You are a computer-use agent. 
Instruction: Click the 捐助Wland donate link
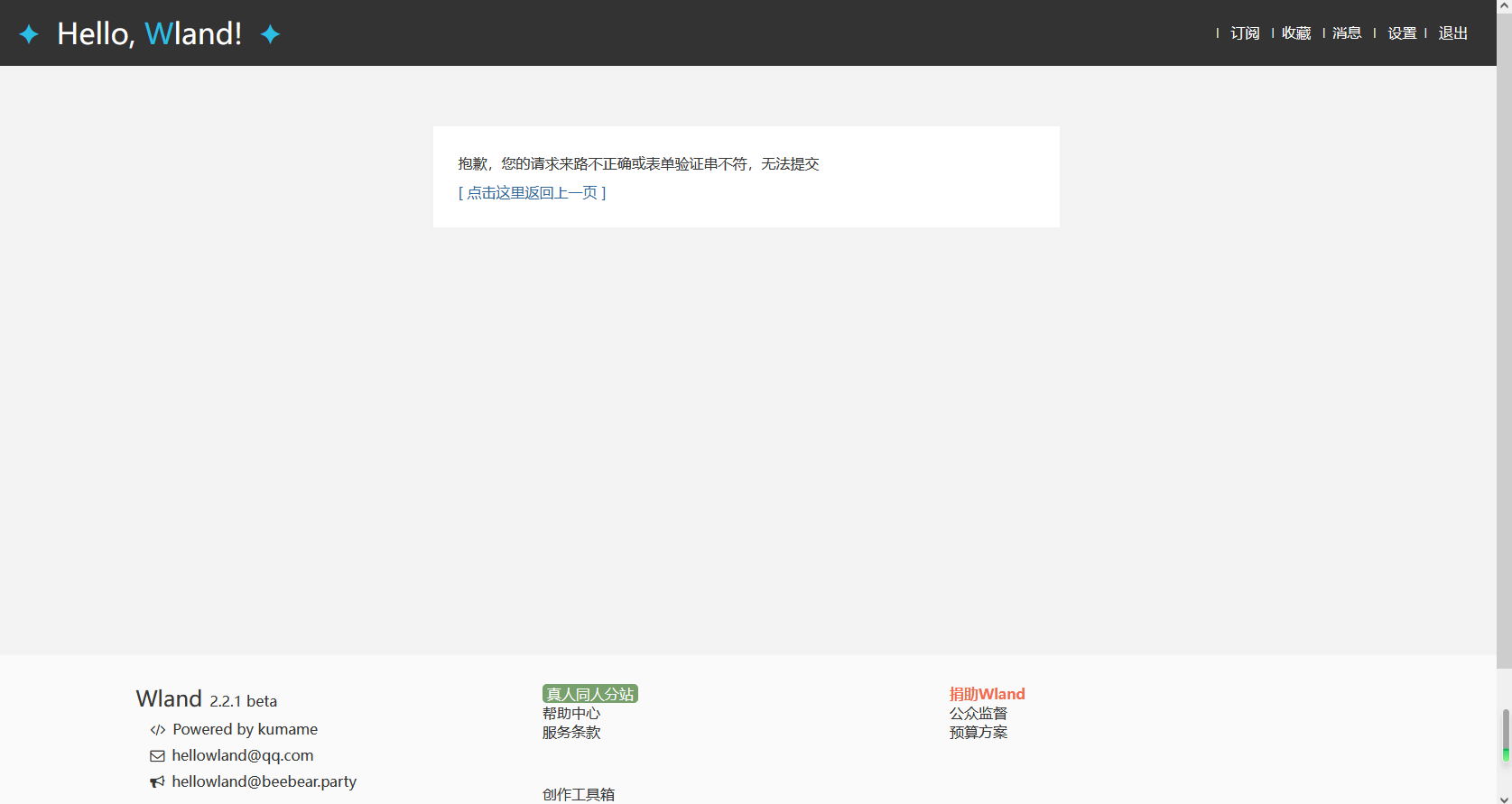(x=987, y=694)
